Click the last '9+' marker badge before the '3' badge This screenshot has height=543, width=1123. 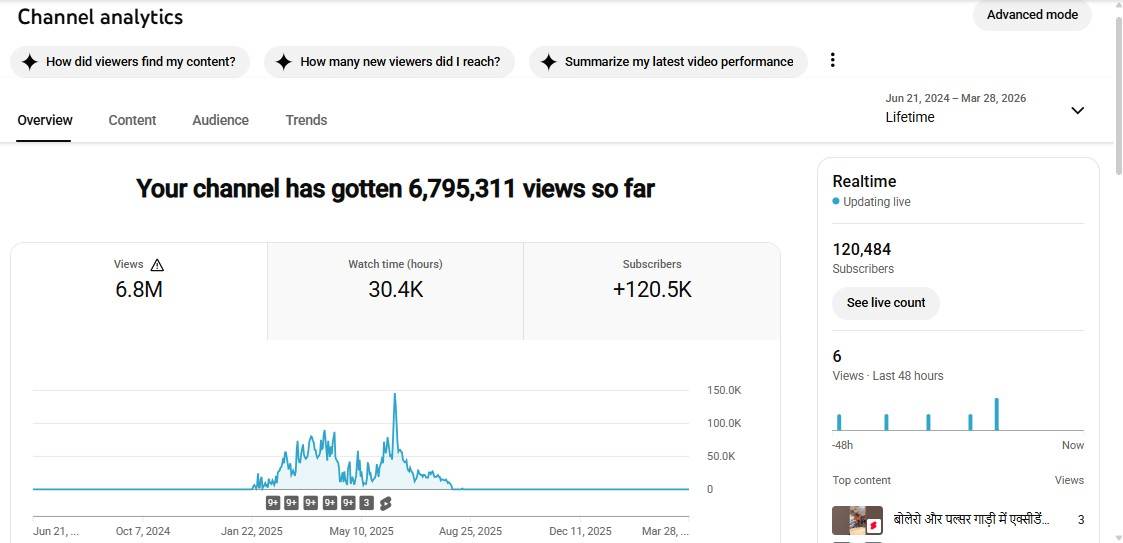(x=348, y=503)
